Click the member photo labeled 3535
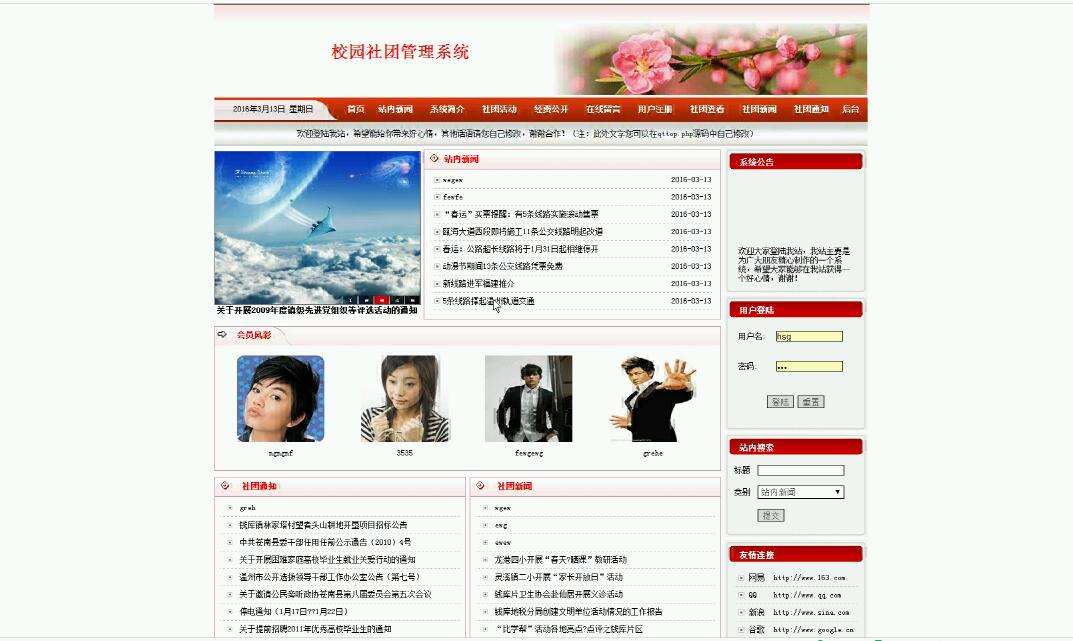 (x=404, y=398)
